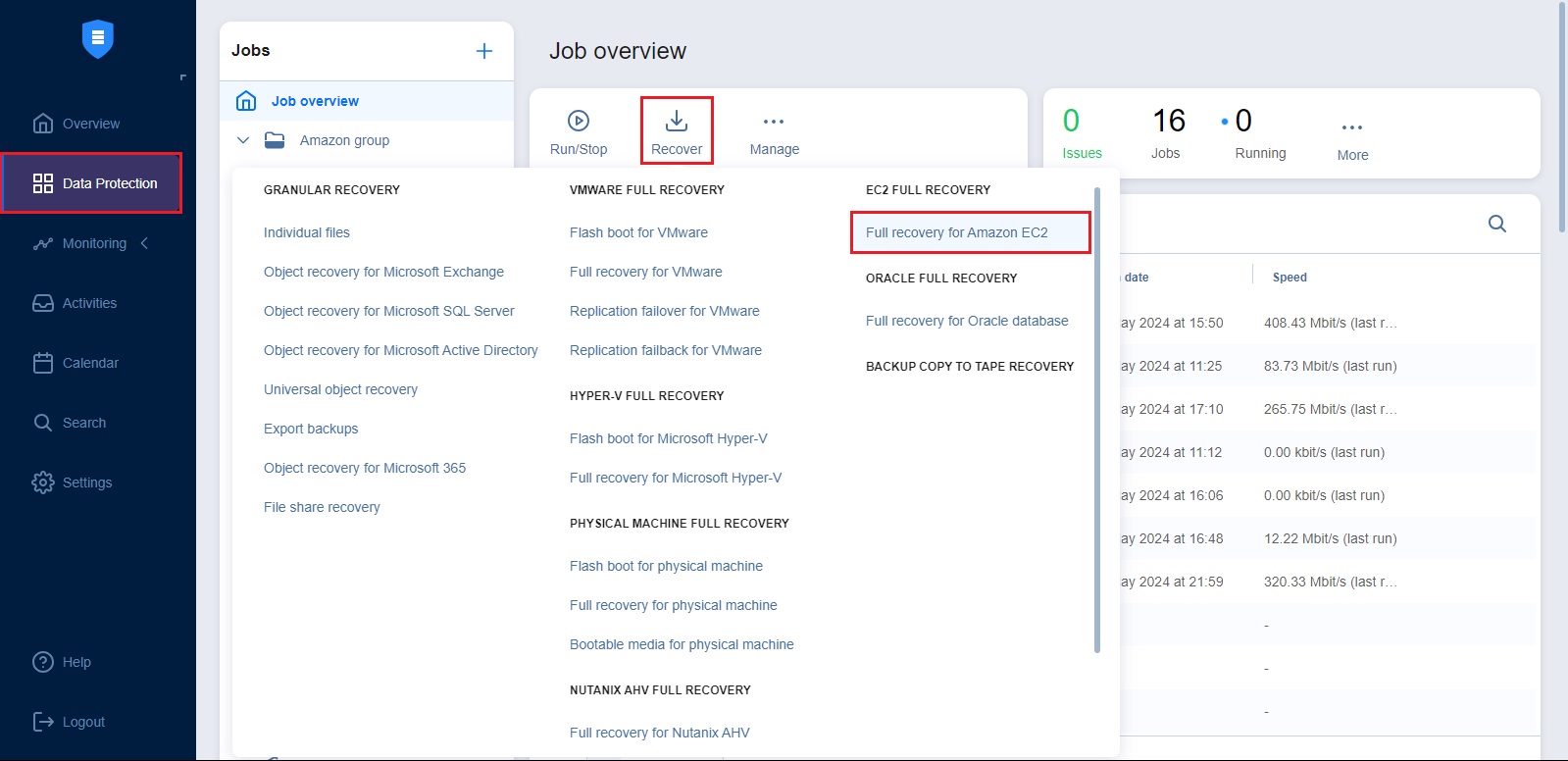Open Calendar in the sidebar
The image size is (1568, 761).
click(x=89, y=363)
